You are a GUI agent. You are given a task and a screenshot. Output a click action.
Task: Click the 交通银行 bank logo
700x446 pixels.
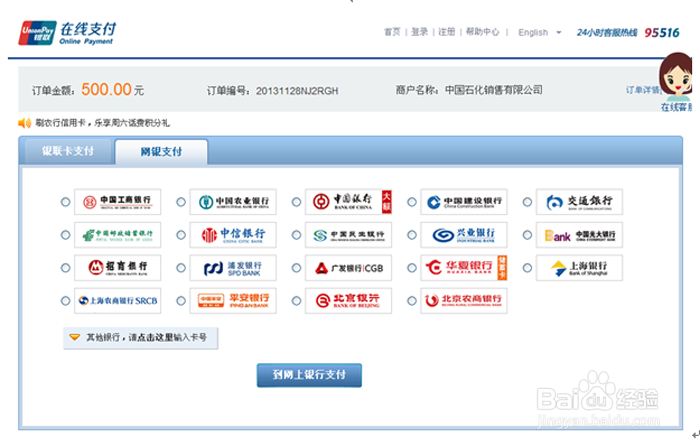(579, 202)
